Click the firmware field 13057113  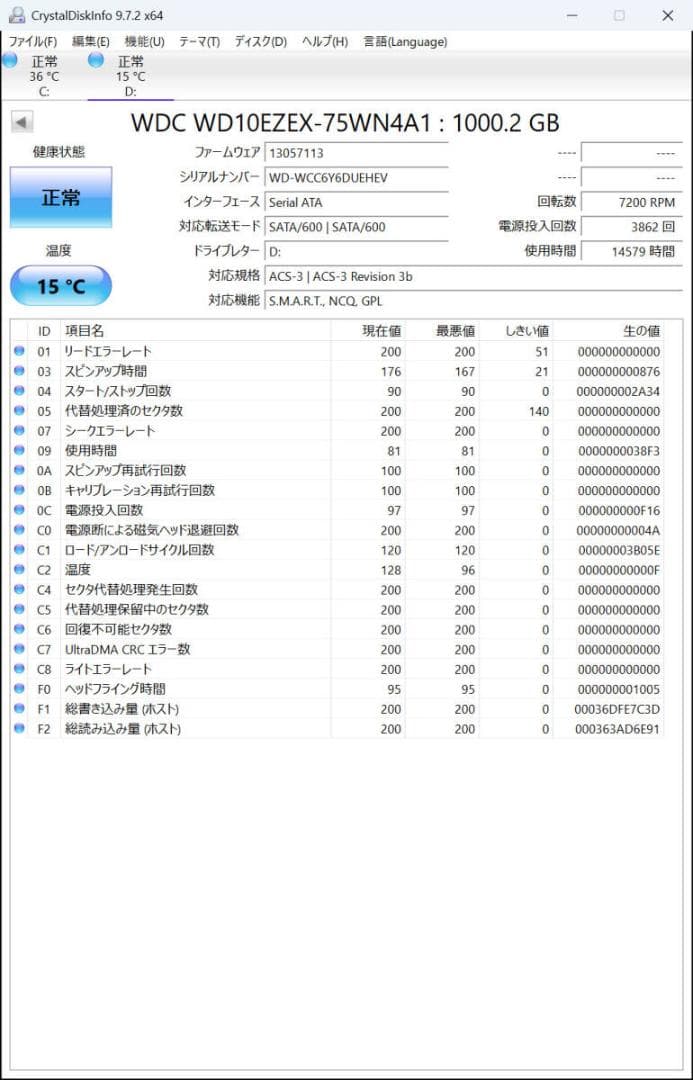356,153
